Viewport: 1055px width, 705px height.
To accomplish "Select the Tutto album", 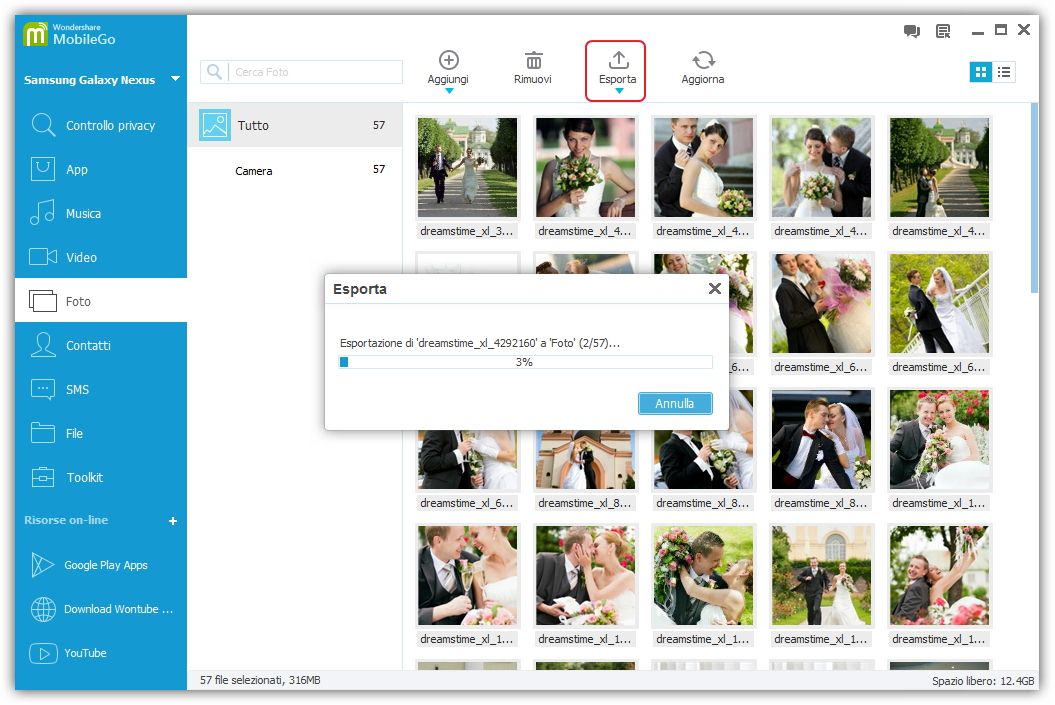I will point(295,125).
